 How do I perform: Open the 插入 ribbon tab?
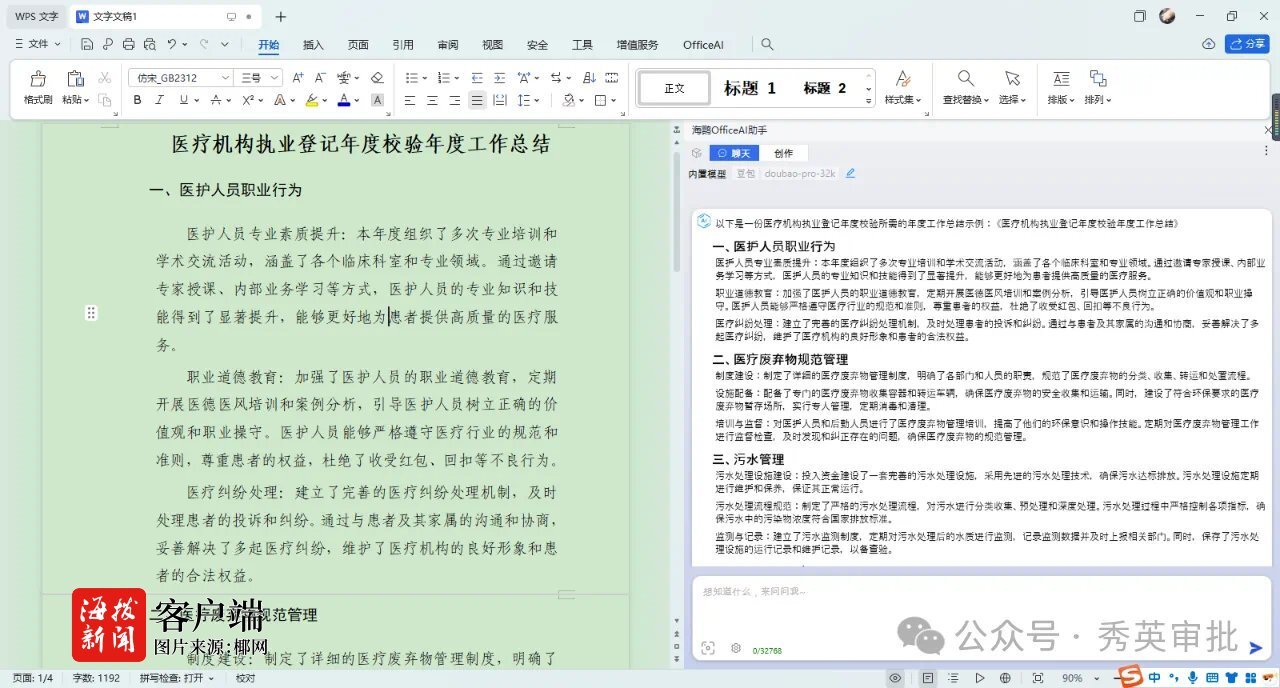(313, 45)
